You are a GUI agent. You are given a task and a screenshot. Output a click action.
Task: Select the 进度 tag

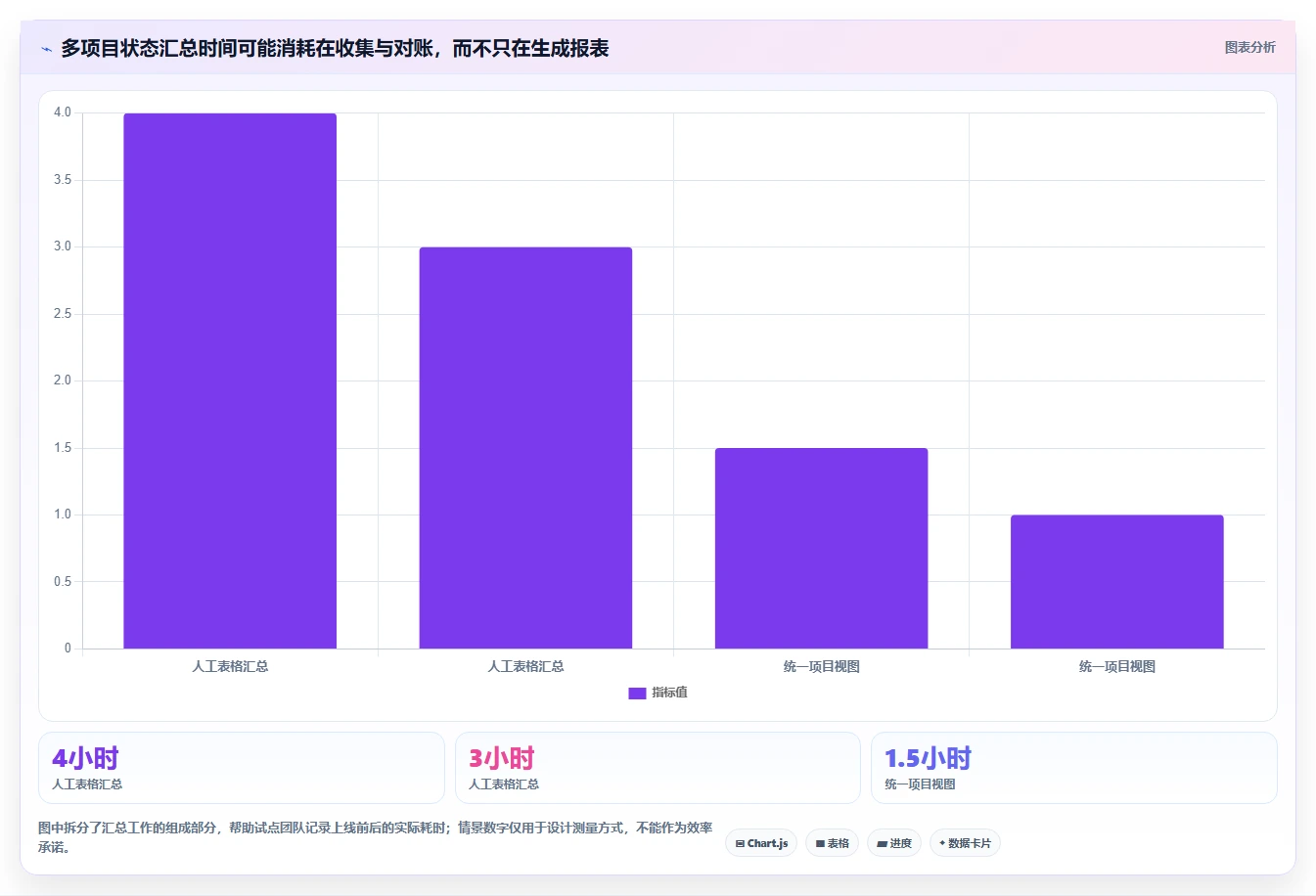pyautogui.click(x=894, y=843)
